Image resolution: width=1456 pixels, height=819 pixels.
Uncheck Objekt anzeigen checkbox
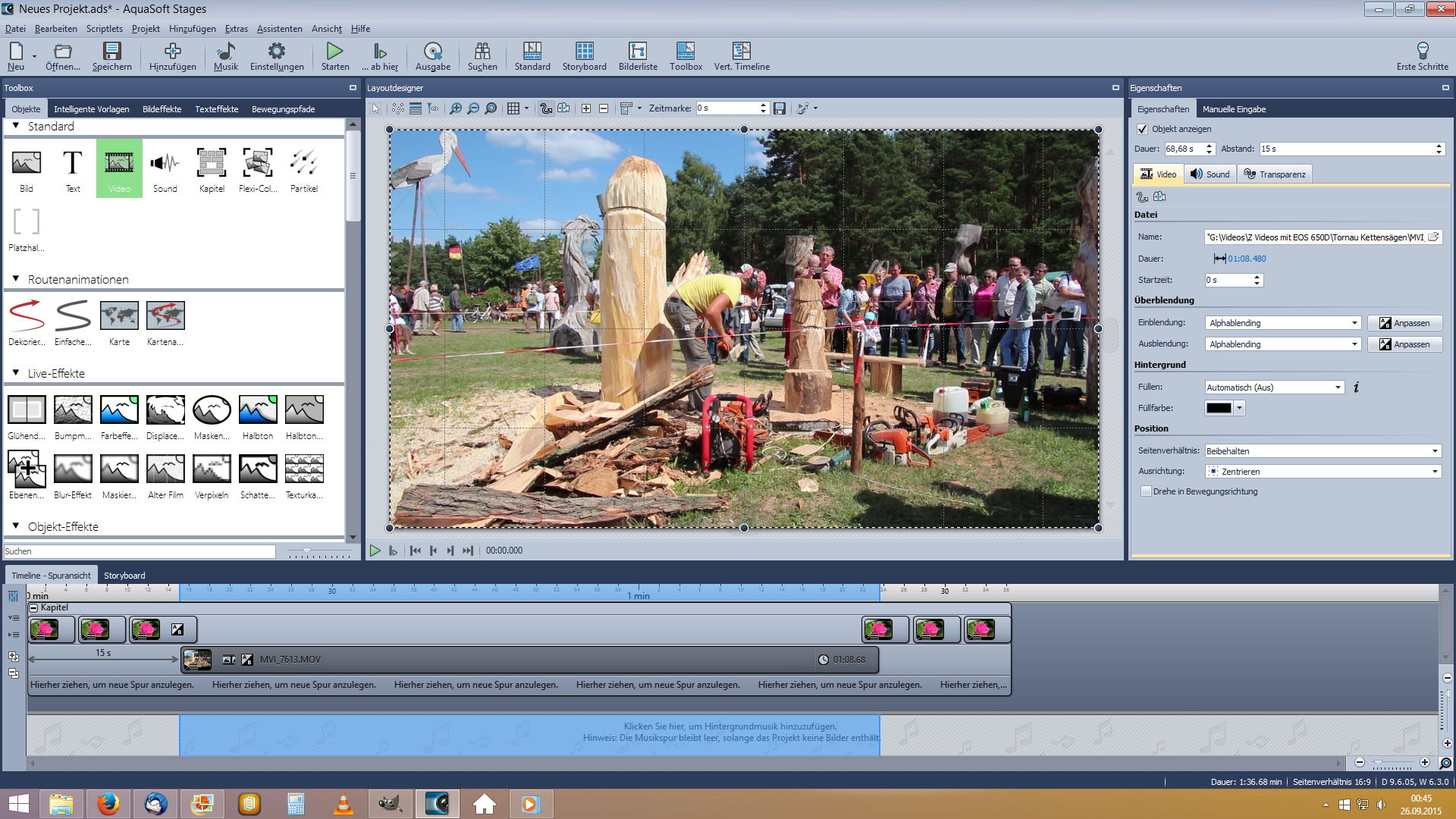tap(1143, 129)
